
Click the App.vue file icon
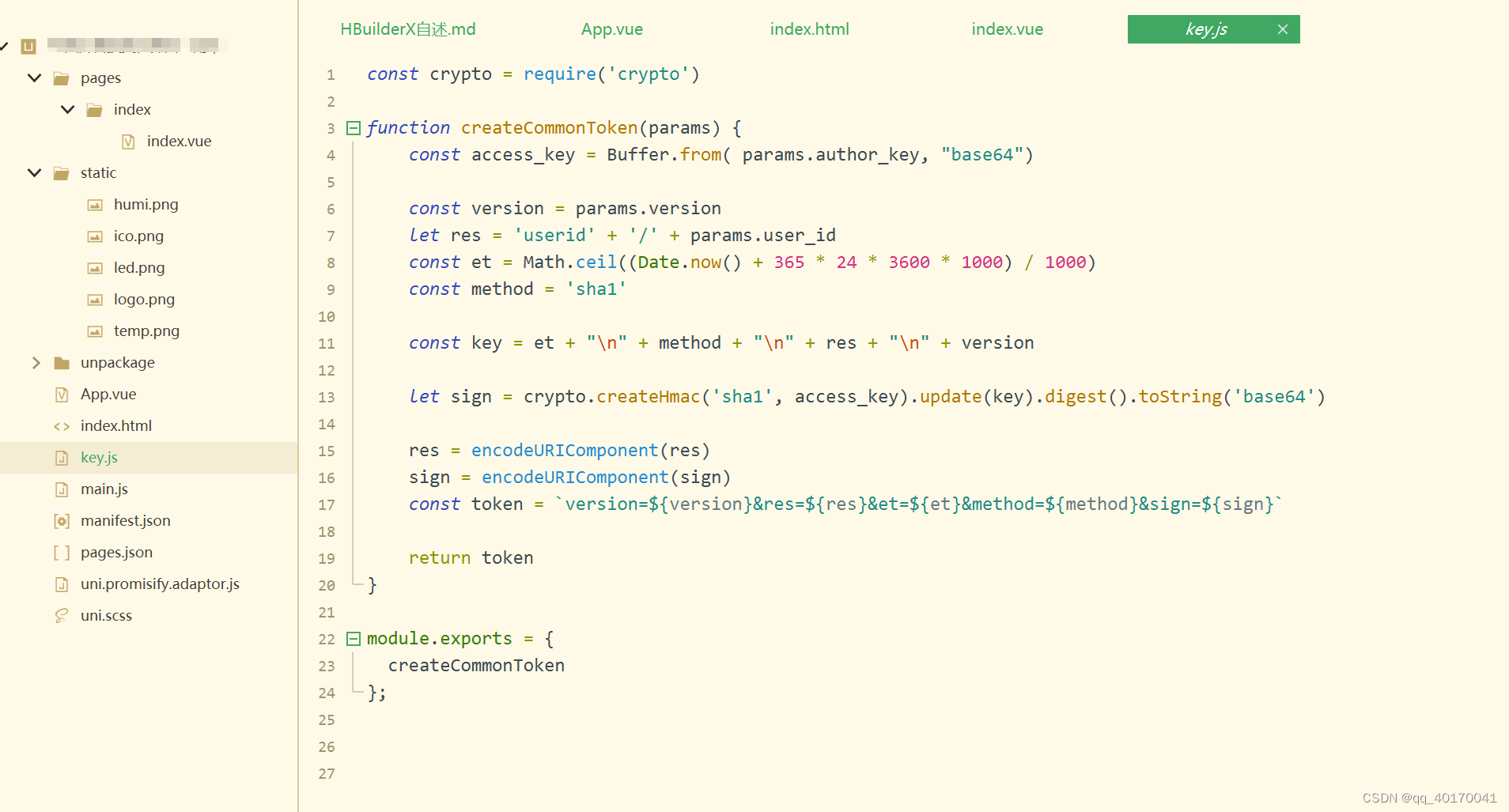[x=61, y=395]
